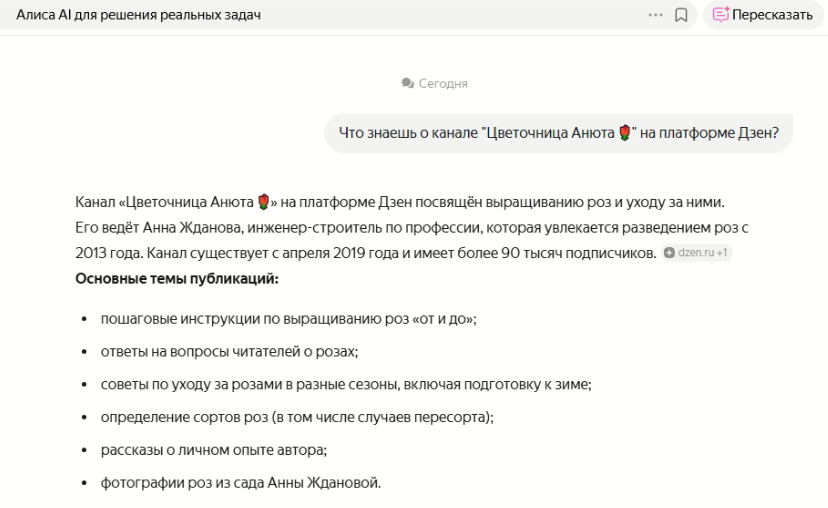Click bullet фотографии роз из сада Анны Ждановой
The height and width of the screenshot is (508, 828).
tap(241, 483)
